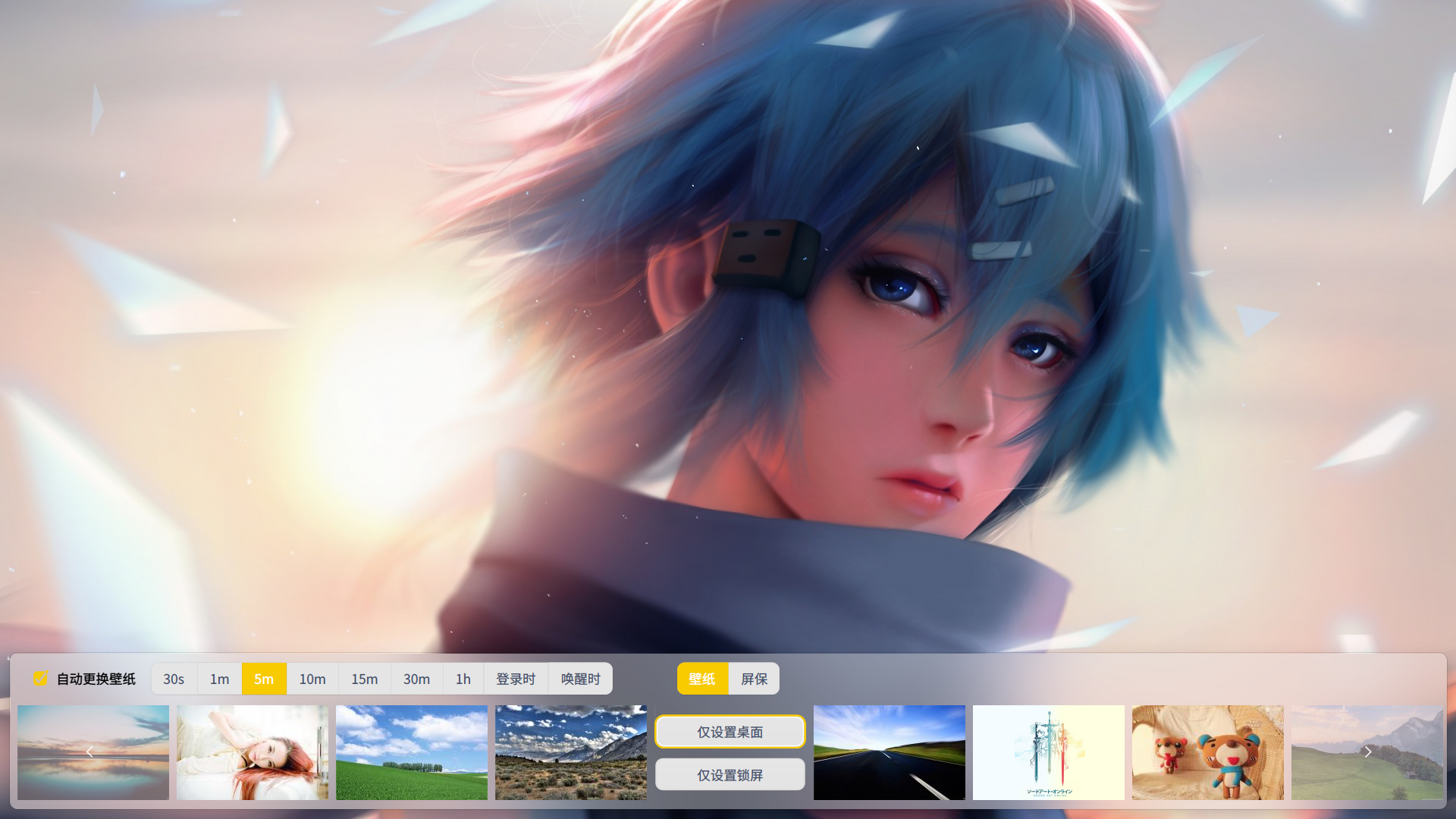
Task: Choose change wallpaper at login (登录时)
Action: pos(516,679)
